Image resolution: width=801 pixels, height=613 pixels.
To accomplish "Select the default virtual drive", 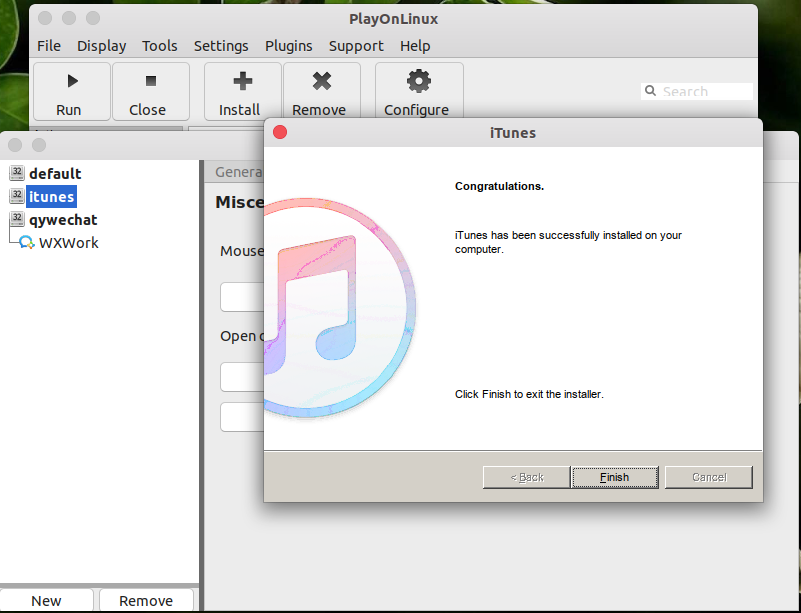I will [55, 173].
